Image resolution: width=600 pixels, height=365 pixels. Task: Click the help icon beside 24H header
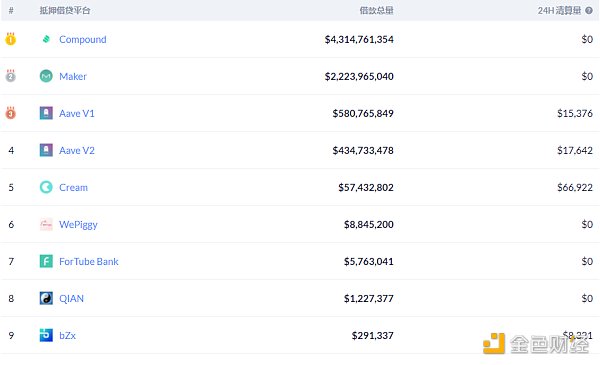[x=589, y=11]
